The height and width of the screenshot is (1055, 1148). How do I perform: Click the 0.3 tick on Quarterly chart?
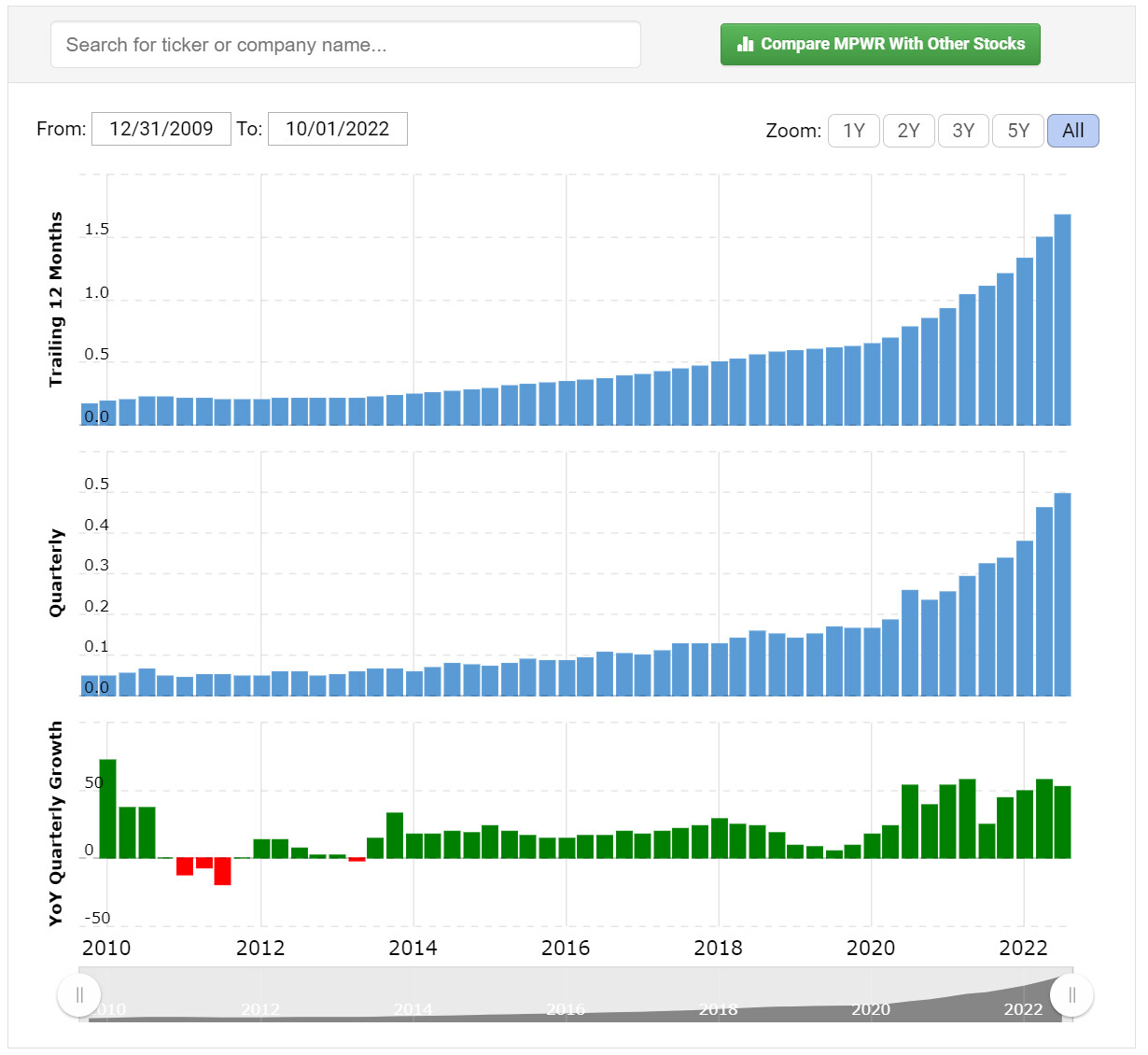pos(96,566)
